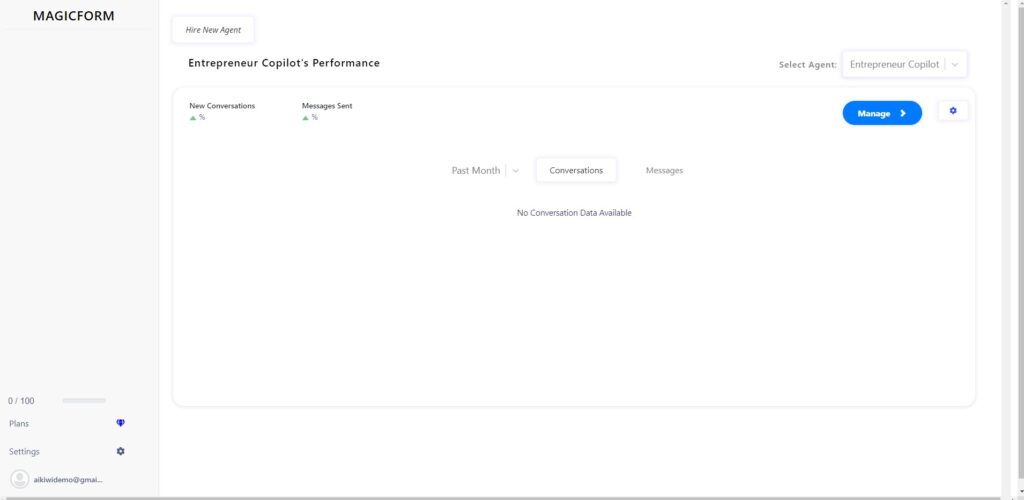Click the Settings gear icon in sidebar

point(120,451)
